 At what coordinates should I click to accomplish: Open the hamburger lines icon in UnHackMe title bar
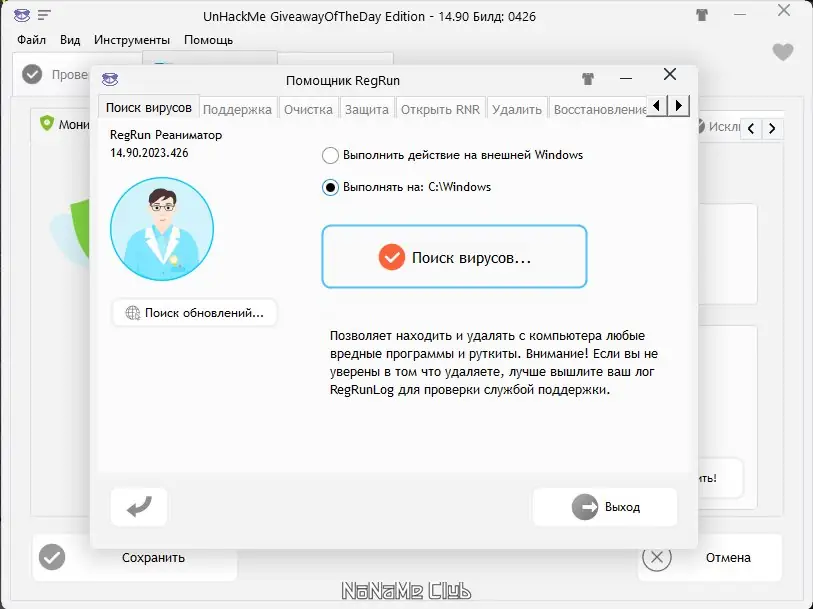(x=44, y=15)
